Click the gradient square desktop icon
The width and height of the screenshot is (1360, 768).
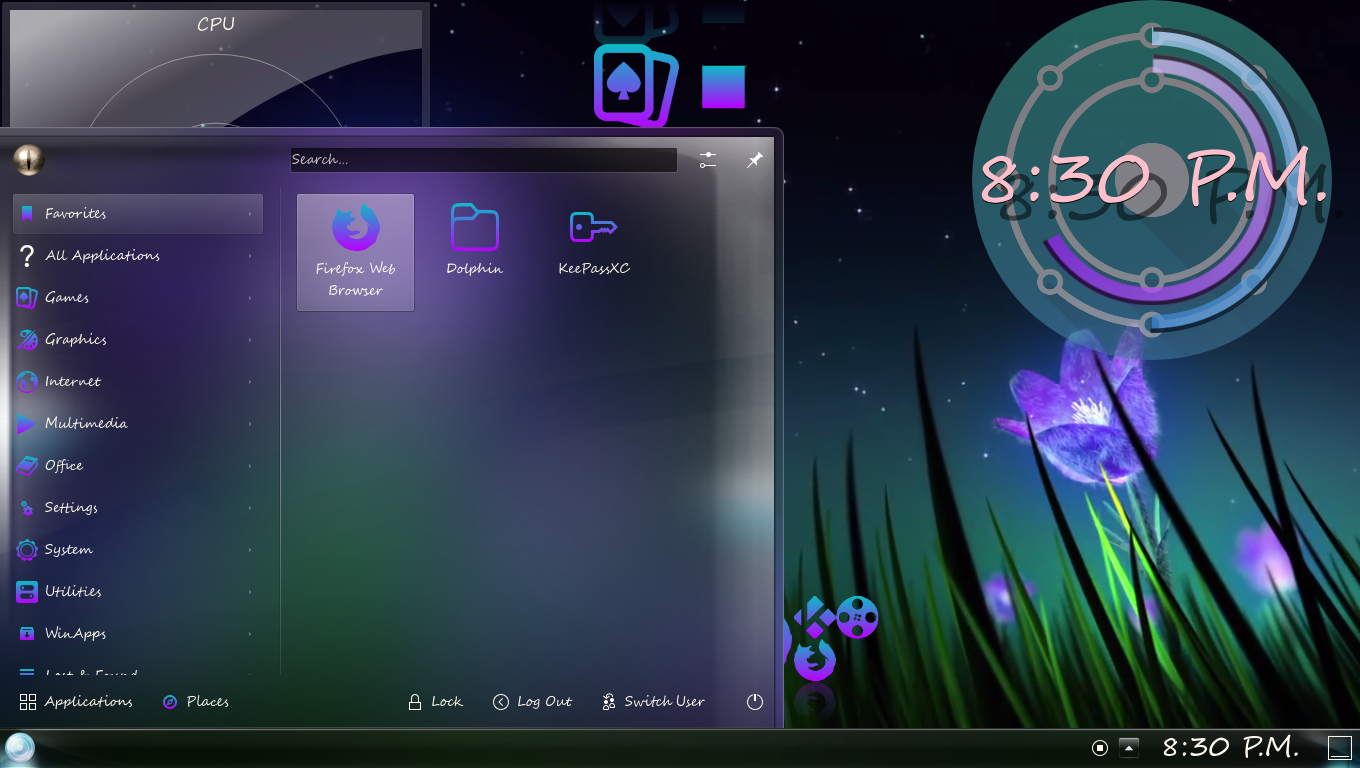(723, 87)
